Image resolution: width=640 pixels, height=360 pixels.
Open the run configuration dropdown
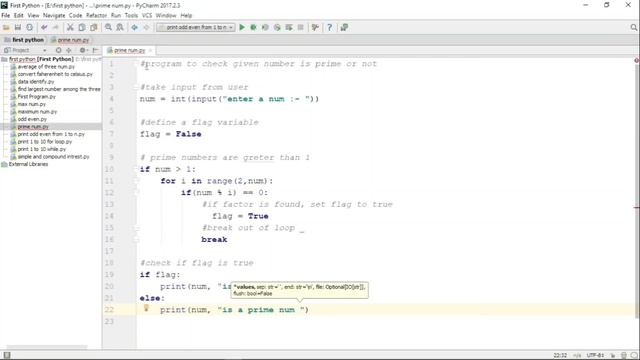[196, 27]
